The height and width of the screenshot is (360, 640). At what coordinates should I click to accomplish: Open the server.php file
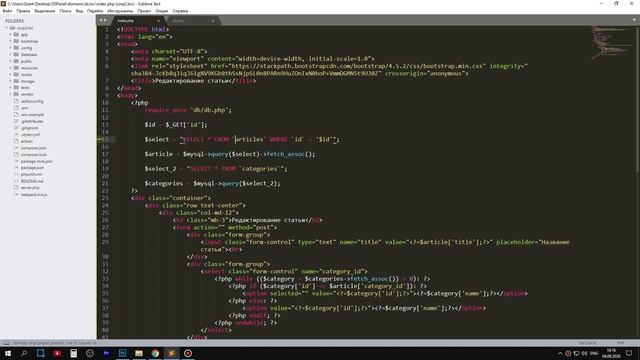[x=30, y=188]
